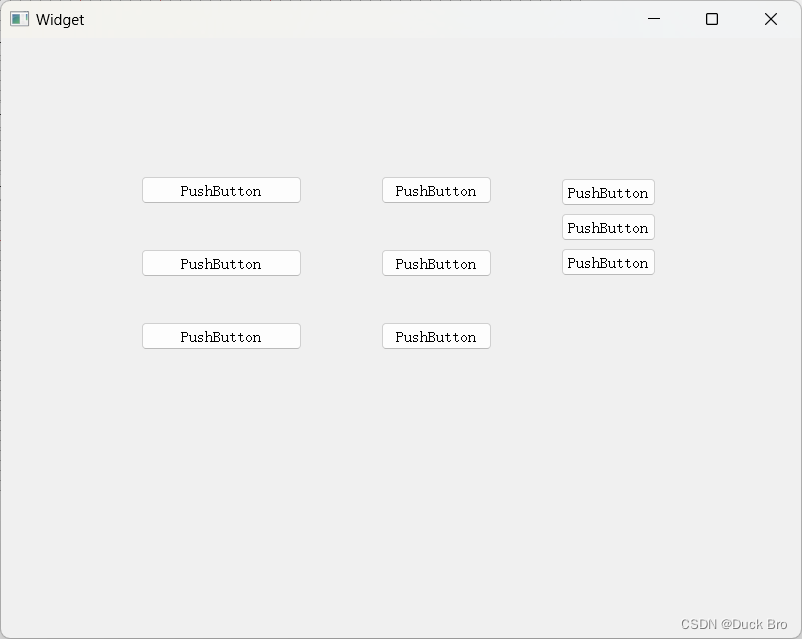Click the lowest PushButton in the right column
802x639 pixels.
607,262
